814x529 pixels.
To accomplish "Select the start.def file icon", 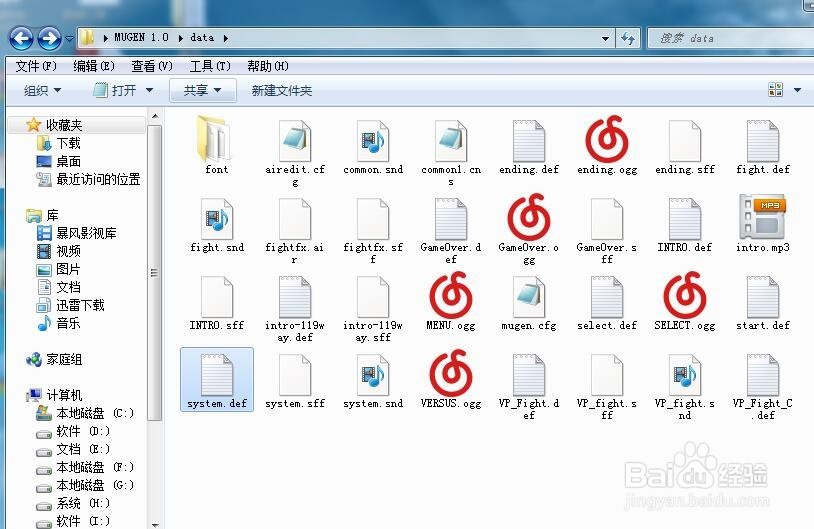I will tap(763, 296).
